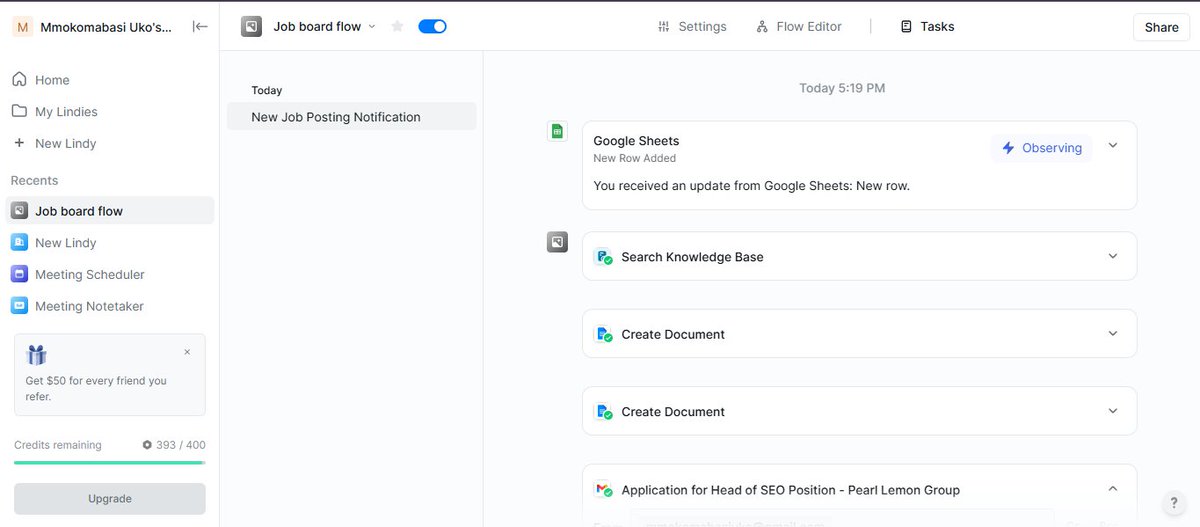The image size is (1200, 527).
Task: Star the Job board flow
Action: [397, 27]
